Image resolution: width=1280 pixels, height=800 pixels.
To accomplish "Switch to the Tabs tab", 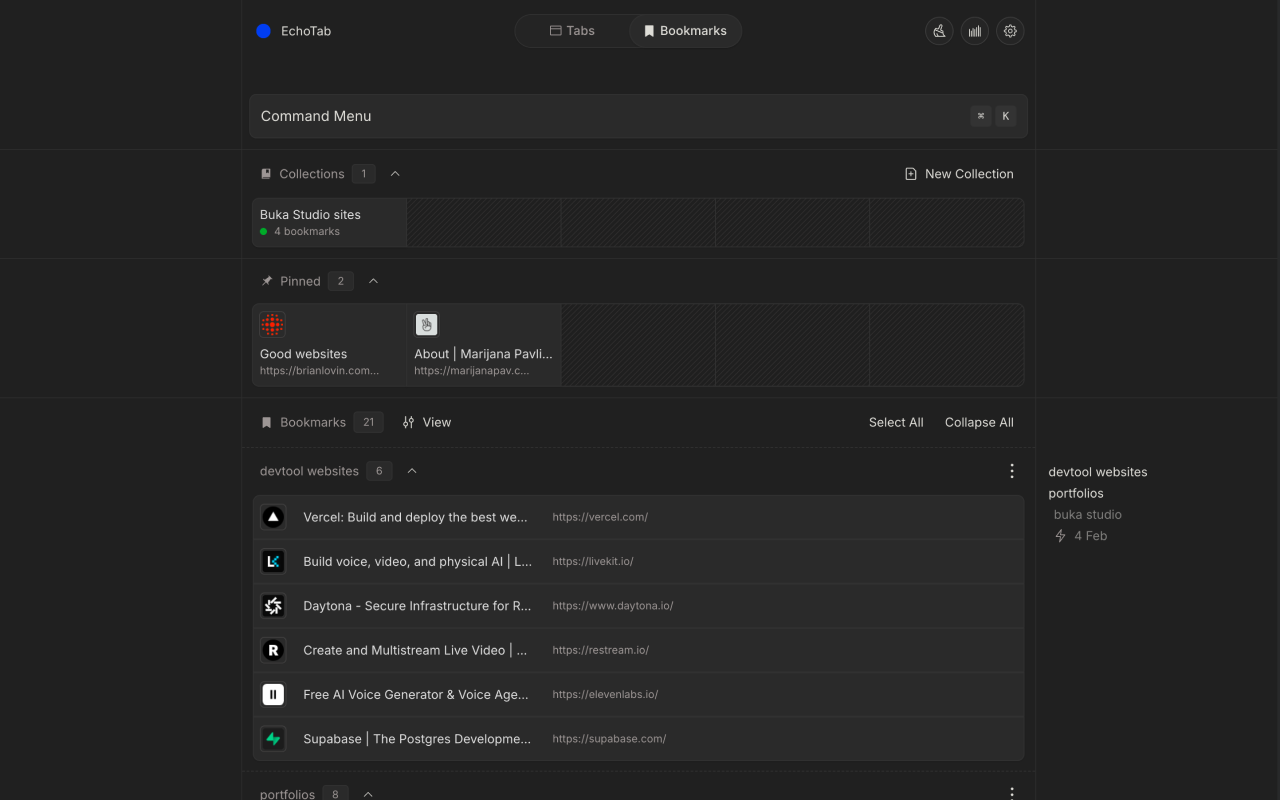I will (572, 31).
